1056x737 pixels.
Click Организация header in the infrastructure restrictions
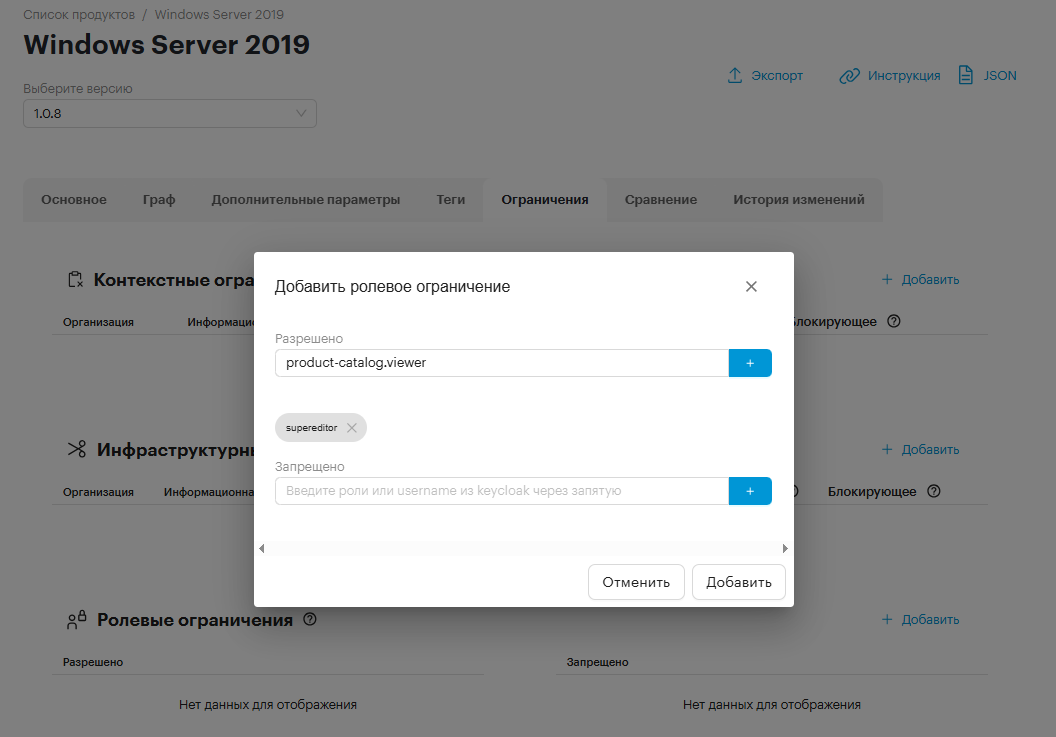point(98,492)
